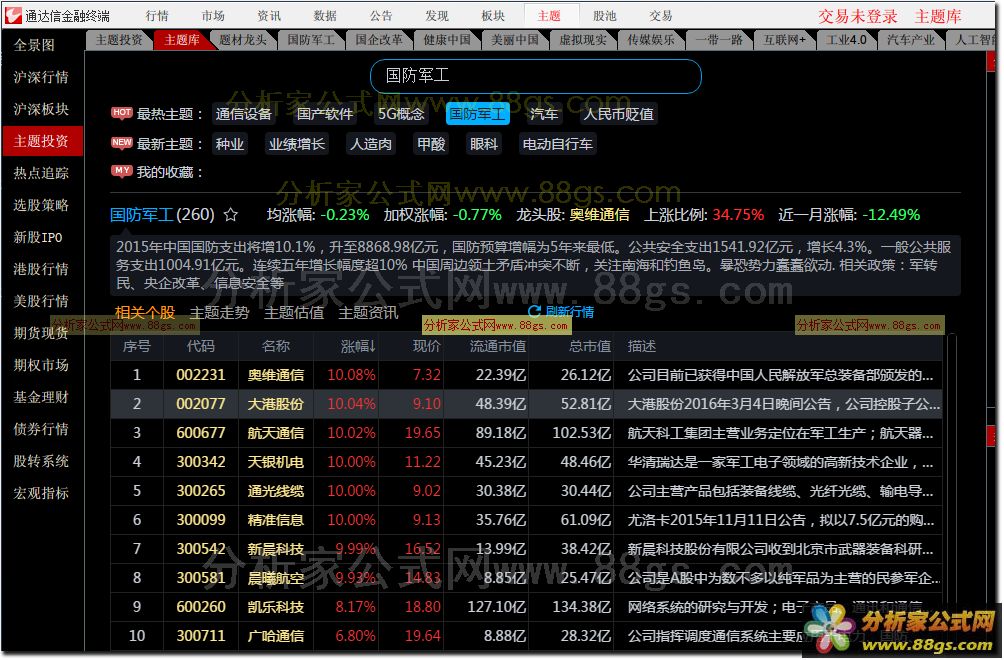Open the 行情 menu
Image resolution: width=1004 pixels, height=660 pixels.
pyautogui.click(x=157, y=15)
